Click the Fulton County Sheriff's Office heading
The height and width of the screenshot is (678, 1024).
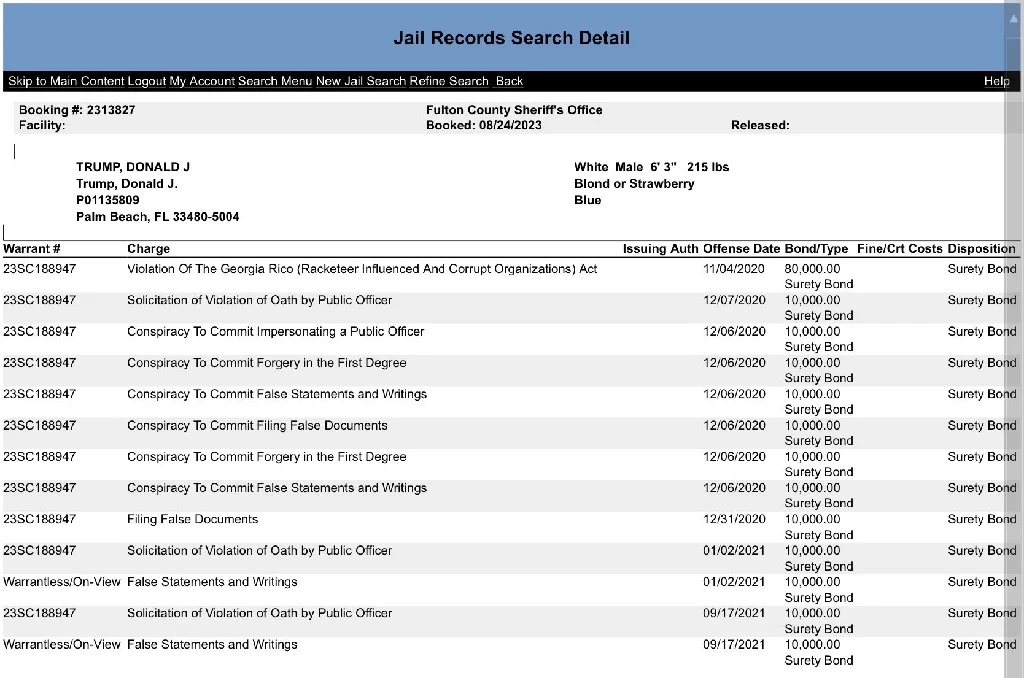tap(515, 110)
